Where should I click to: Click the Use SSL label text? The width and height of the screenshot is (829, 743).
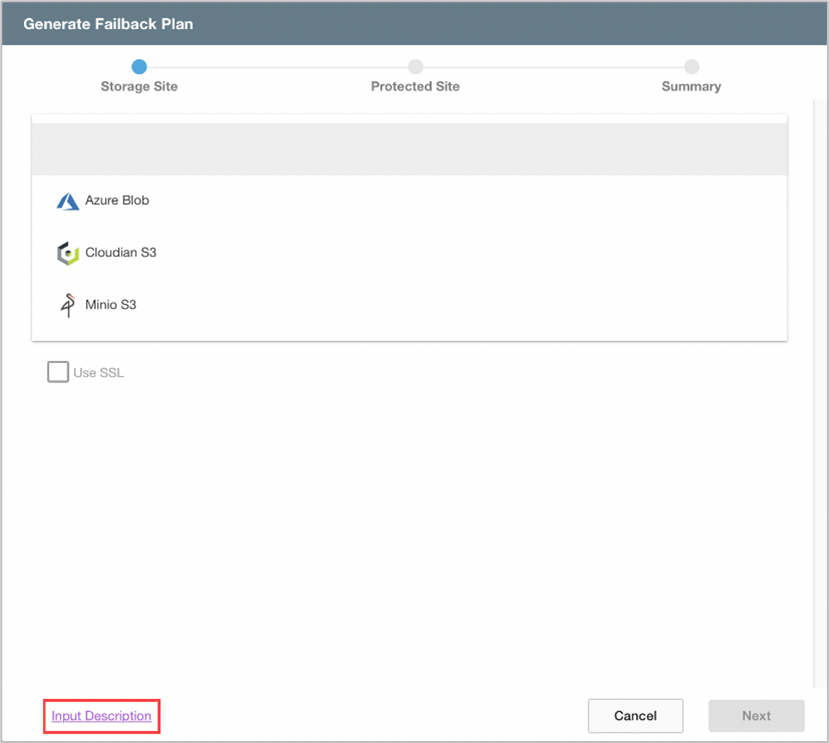pyautogui.click(x=99, y=373)
